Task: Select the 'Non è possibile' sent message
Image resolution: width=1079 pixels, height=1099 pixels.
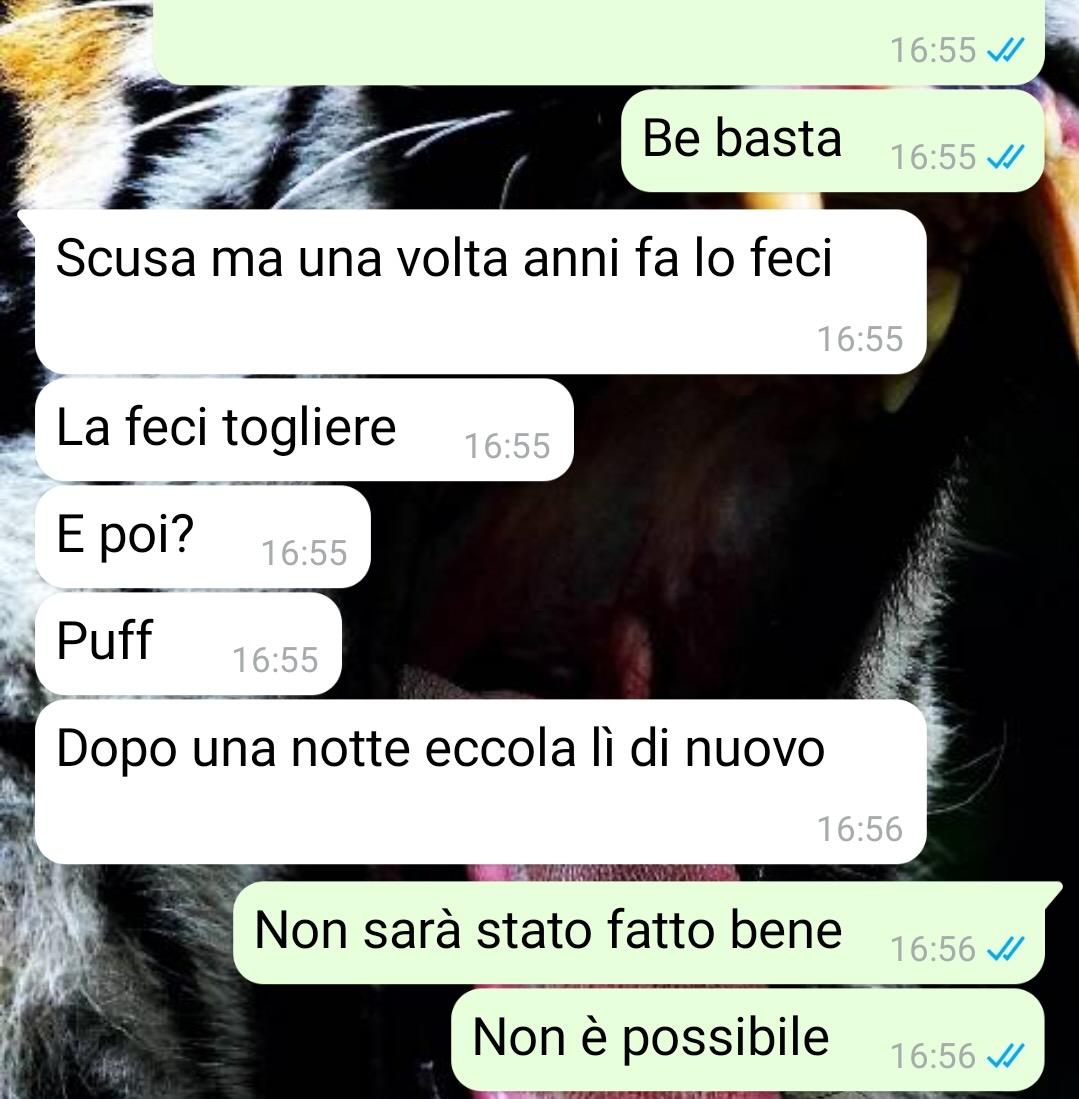Action: coord(747,1039)
